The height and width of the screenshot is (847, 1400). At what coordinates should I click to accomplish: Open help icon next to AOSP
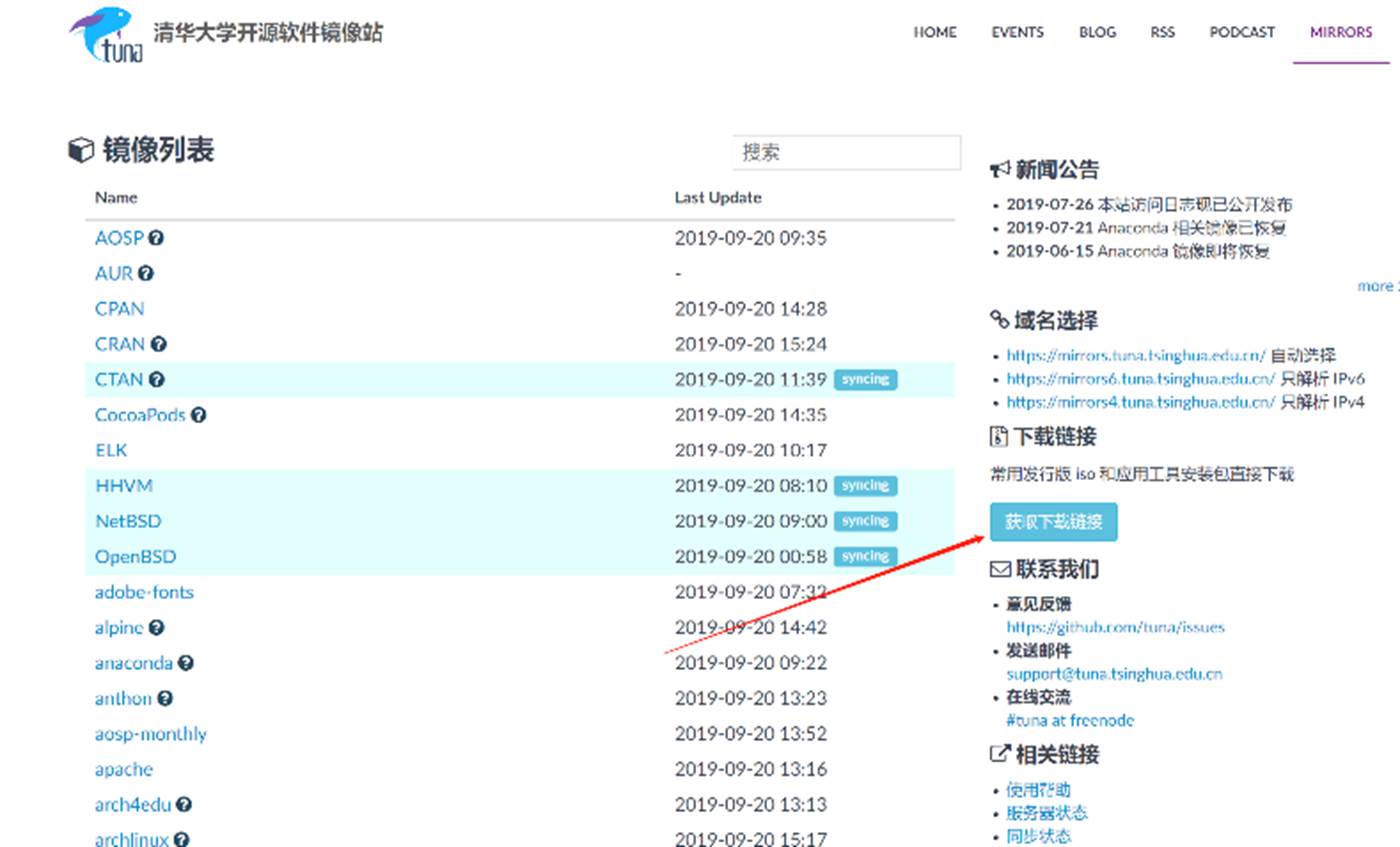[x=156, y=238]
